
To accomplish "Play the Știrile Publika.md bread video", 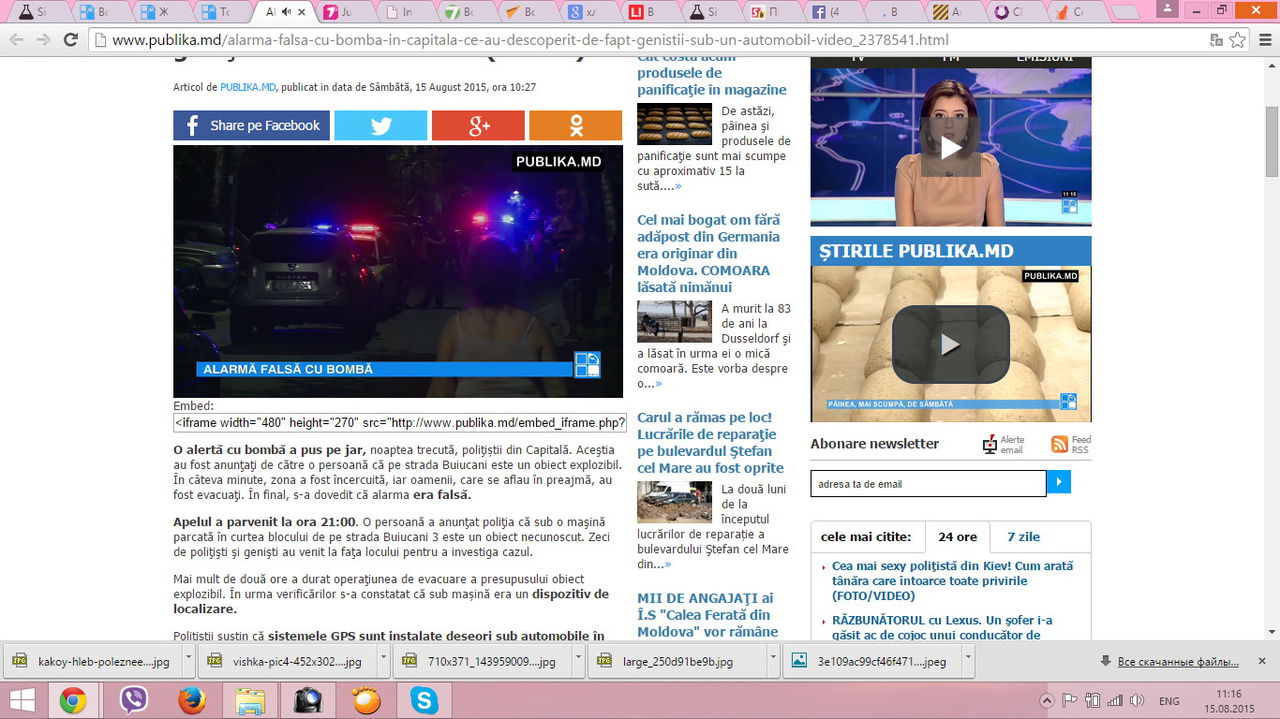I will pyautogui.click(x=950, y=344).
